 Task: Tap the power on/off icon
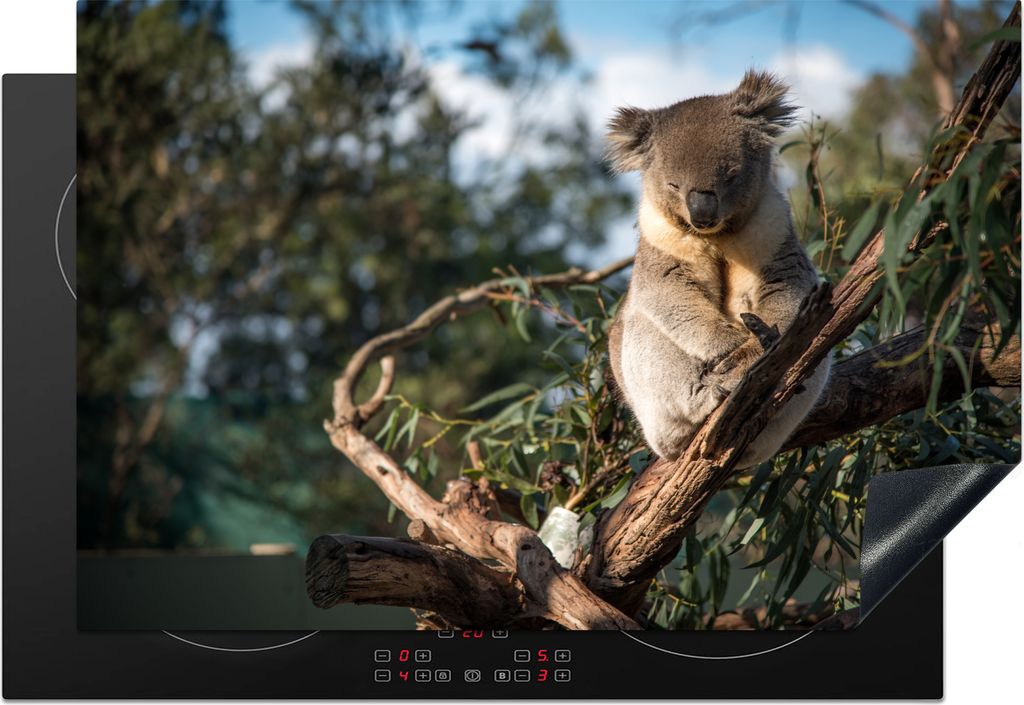(x=473, y=676)
